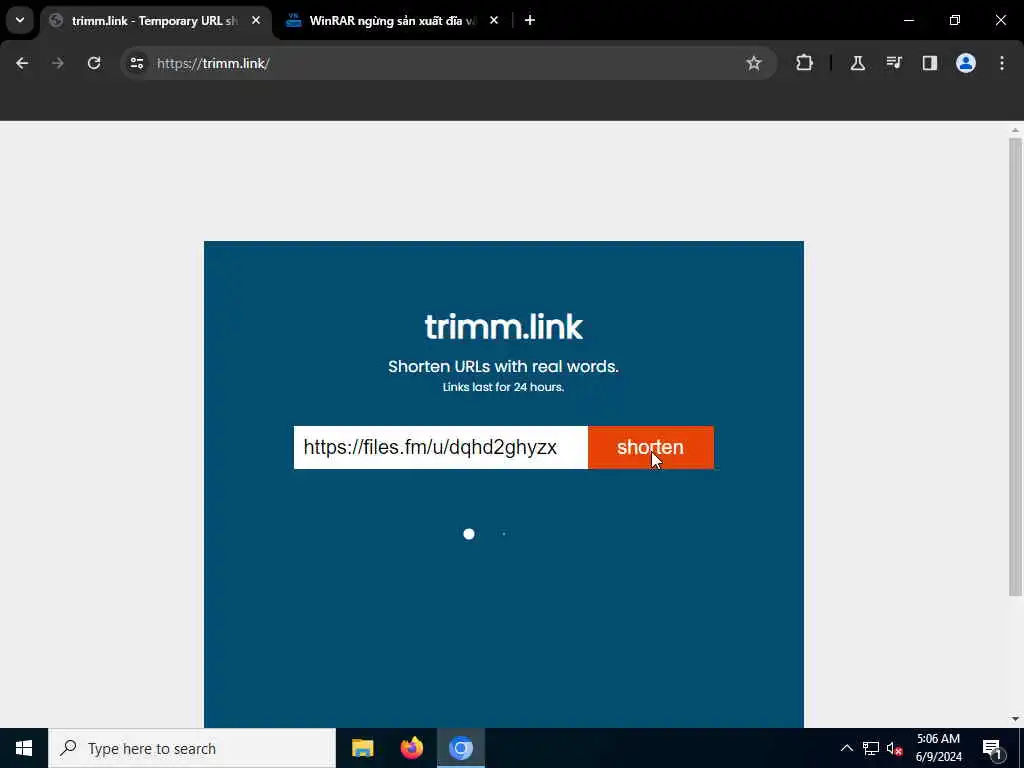Click 'Shorten URLs with real words.' text
Screen dimensions: 1024x768
tap(504, 366)
